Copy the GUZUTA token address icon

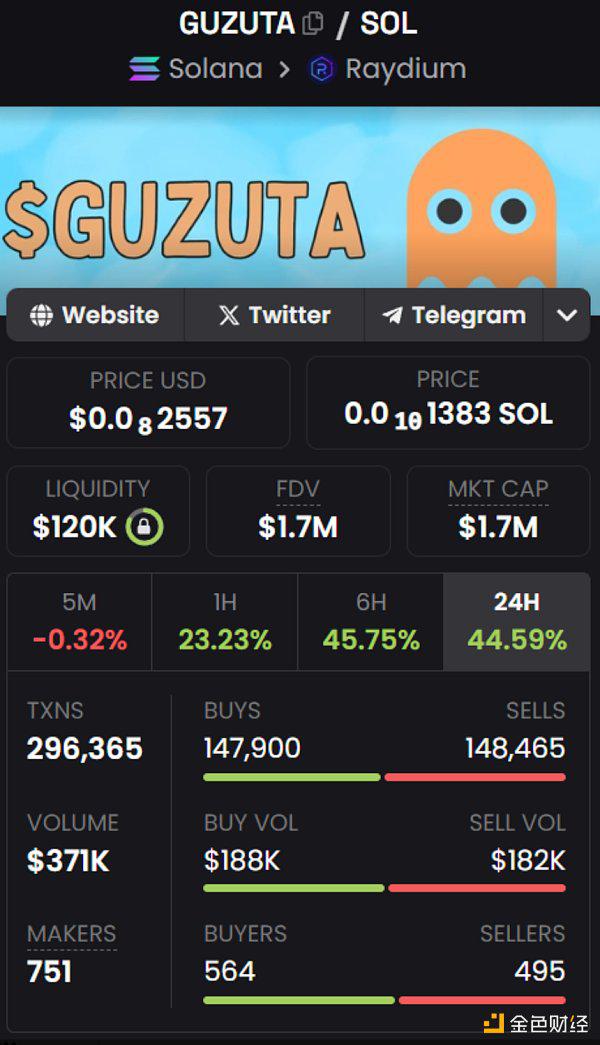pyautogui.click(x=313, y=23)
